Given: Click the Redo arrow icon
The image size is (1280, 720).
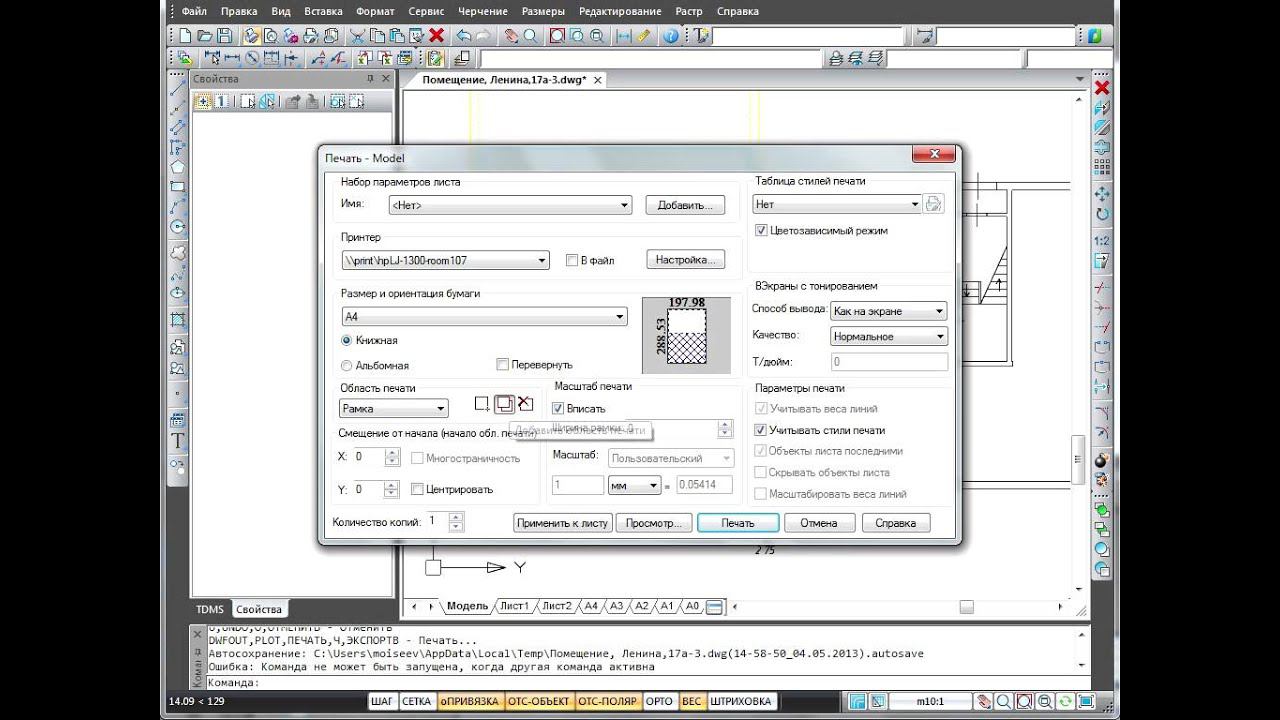Looking at the screenshot, I should (x=483, y=36).
